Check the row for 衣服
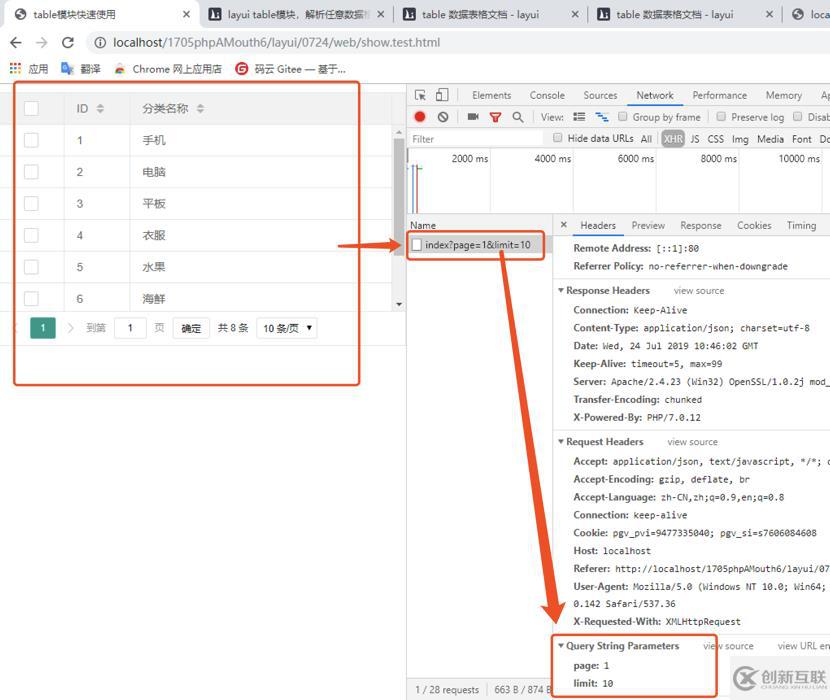The image size is (830, 700). [x=31, y=236]
